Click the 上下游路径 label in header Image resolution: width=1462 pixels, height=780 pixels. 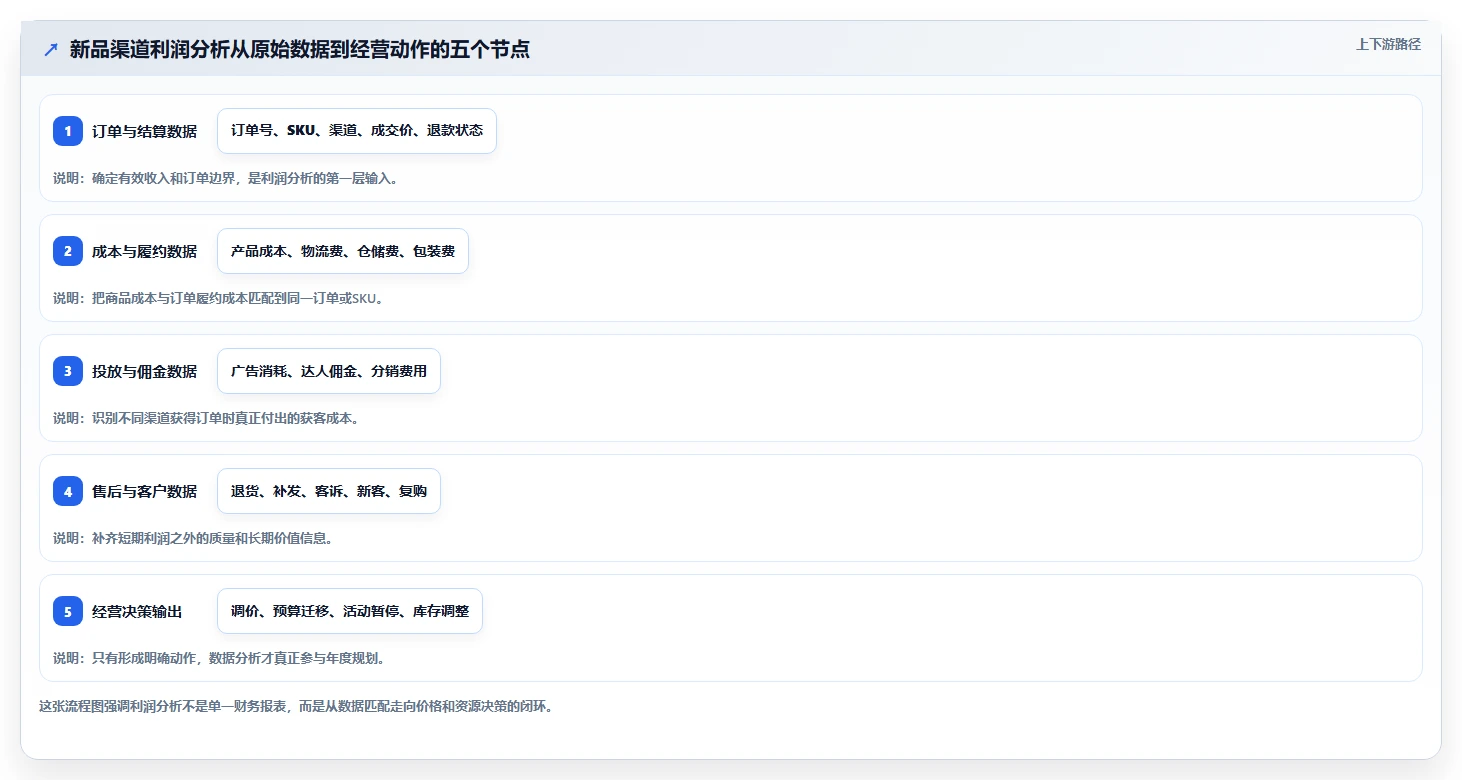coord(1388,44)
